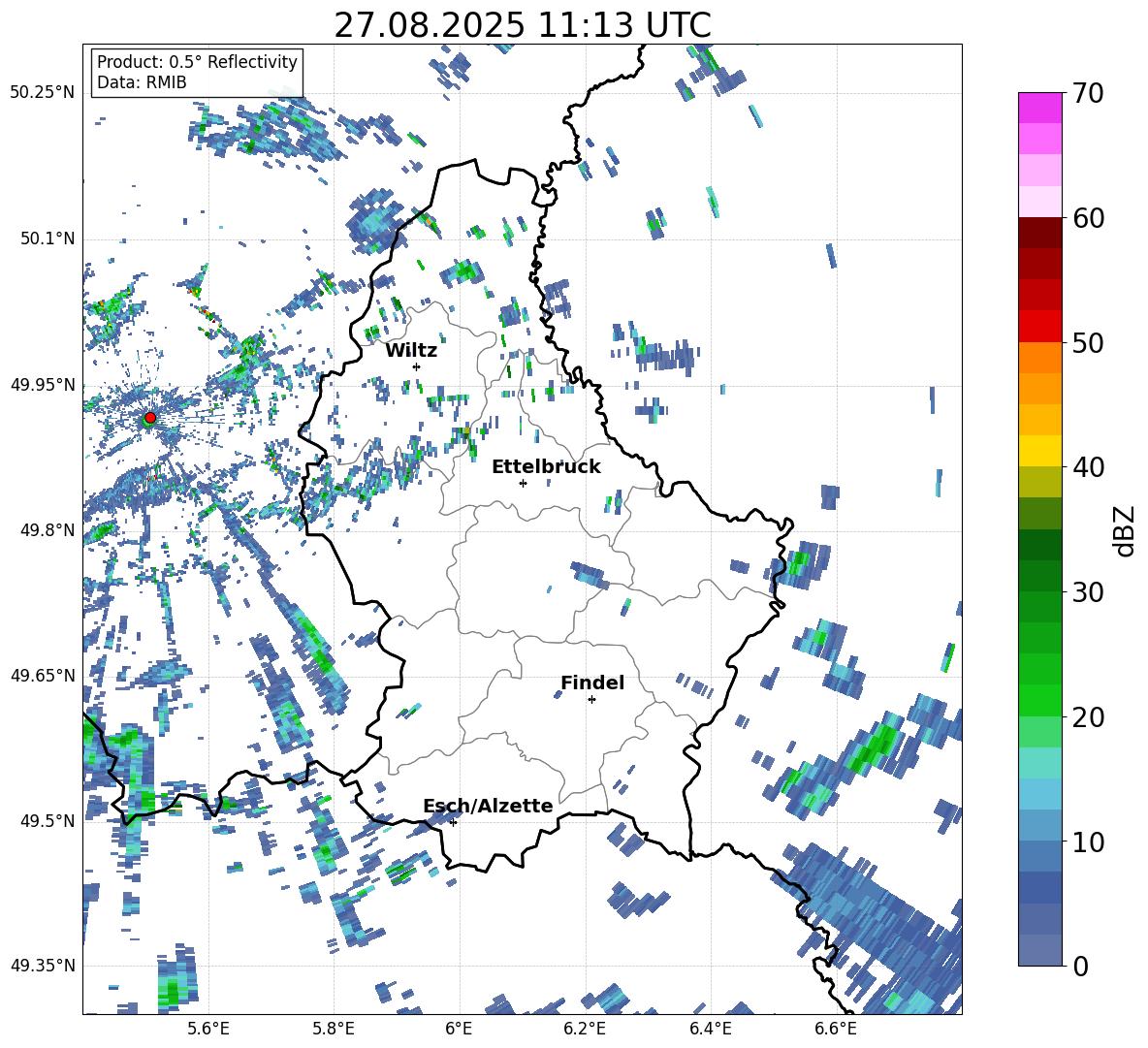The width and height of the screenshot is (1148, 1048).
Task: Click the 6.4°E longitude label
Action: (x=710, y=1029)
